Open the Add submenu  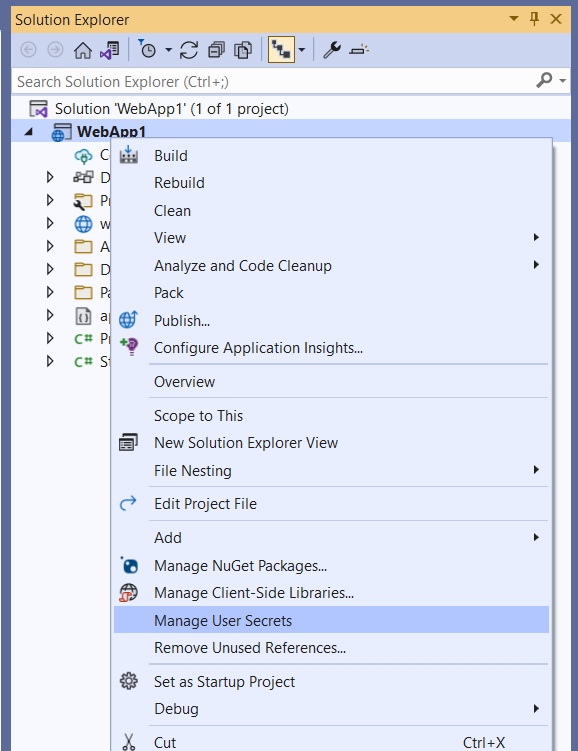331,538
